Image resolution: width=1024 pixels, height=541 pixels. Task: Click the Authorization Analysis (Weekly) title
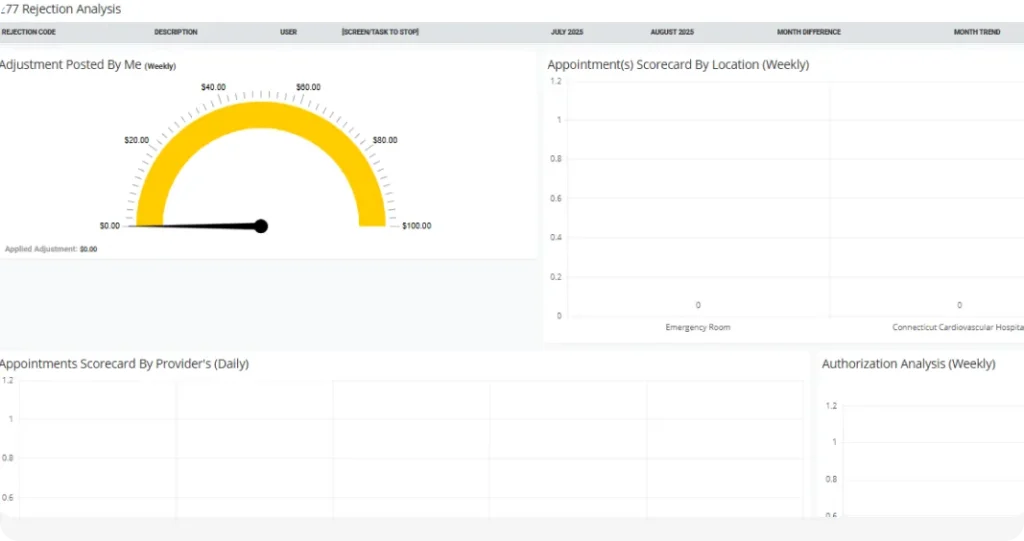pyautogui.click(x=908, y=364)
